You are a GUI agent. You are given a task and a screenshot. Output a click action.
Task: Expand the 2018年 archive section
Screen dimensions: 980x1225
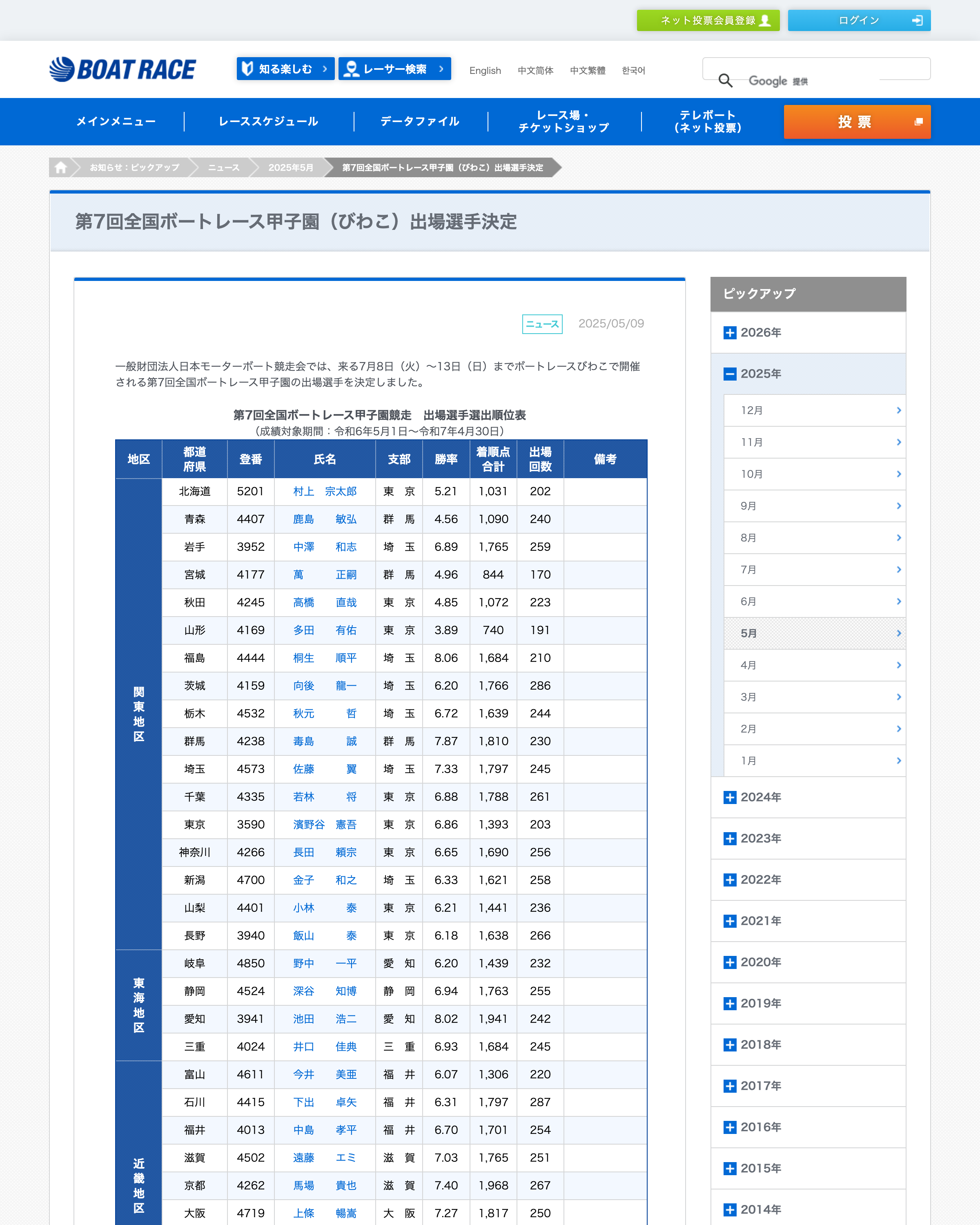(808, 1045)
